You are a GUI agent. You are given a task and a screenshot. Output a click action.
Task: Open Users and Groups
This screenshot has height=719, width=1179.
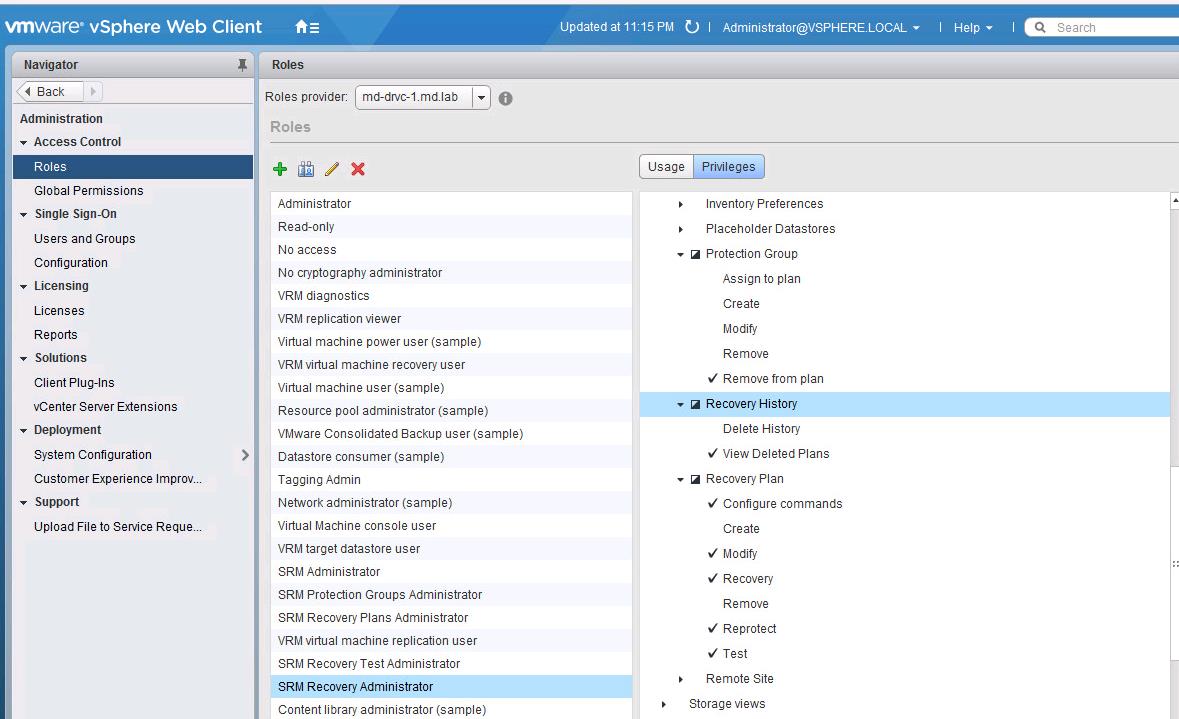[x=85, y=238]
